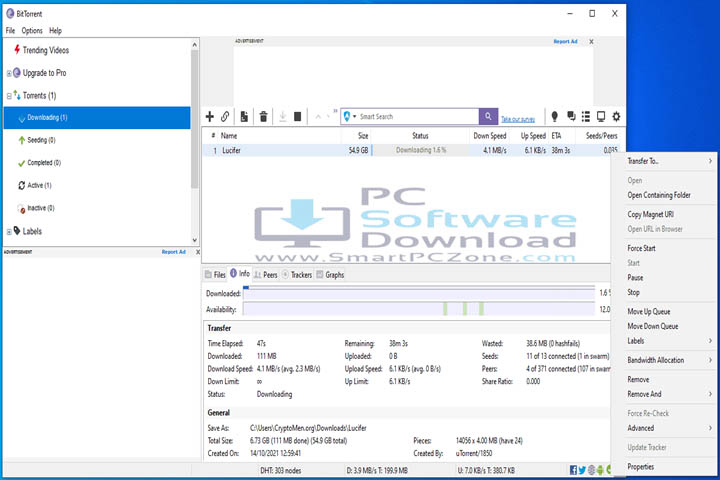The height and width of the screenshot is (480, 720).
Task: Click Report Ad link in sidebar ad
Action: pyautogui.click(x=174, y=252)
